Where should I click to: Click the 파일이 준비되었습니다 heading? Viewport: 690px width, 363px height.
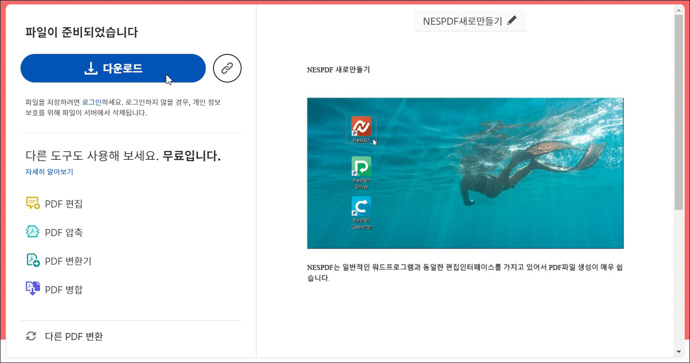pos(81,32)
